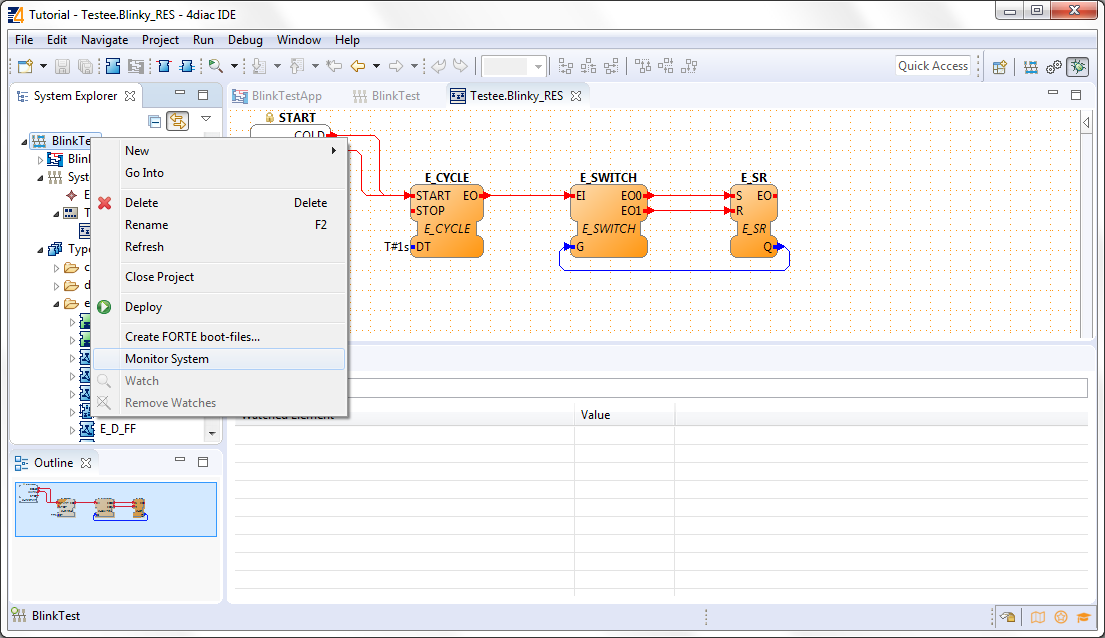1105x638 pixels.
Task: Click the yellow back navigation arrow
Action: [x=357, y=66]
